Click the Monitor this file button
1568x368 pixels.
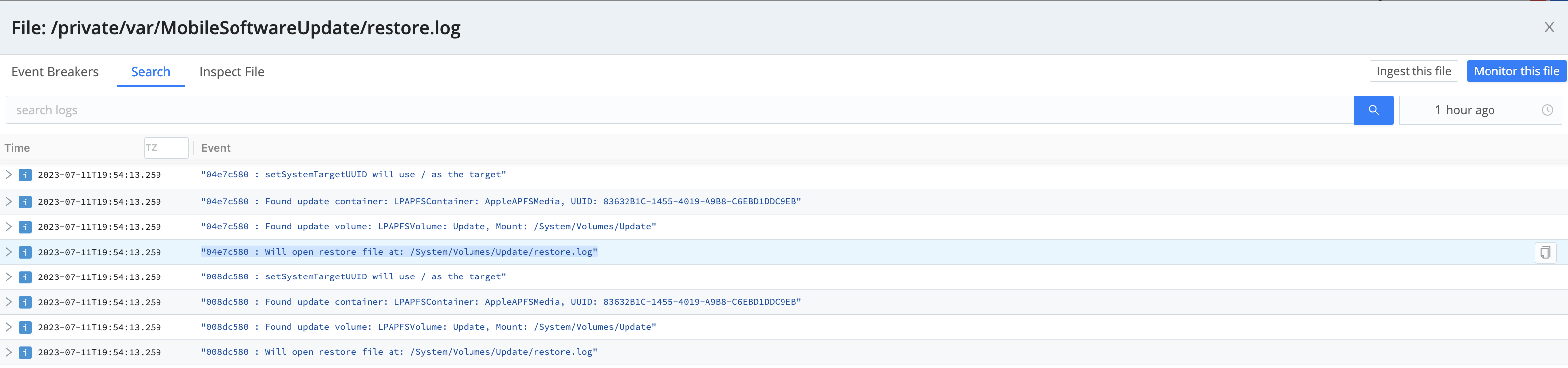pyautogui.click(x=1516, y=71)
